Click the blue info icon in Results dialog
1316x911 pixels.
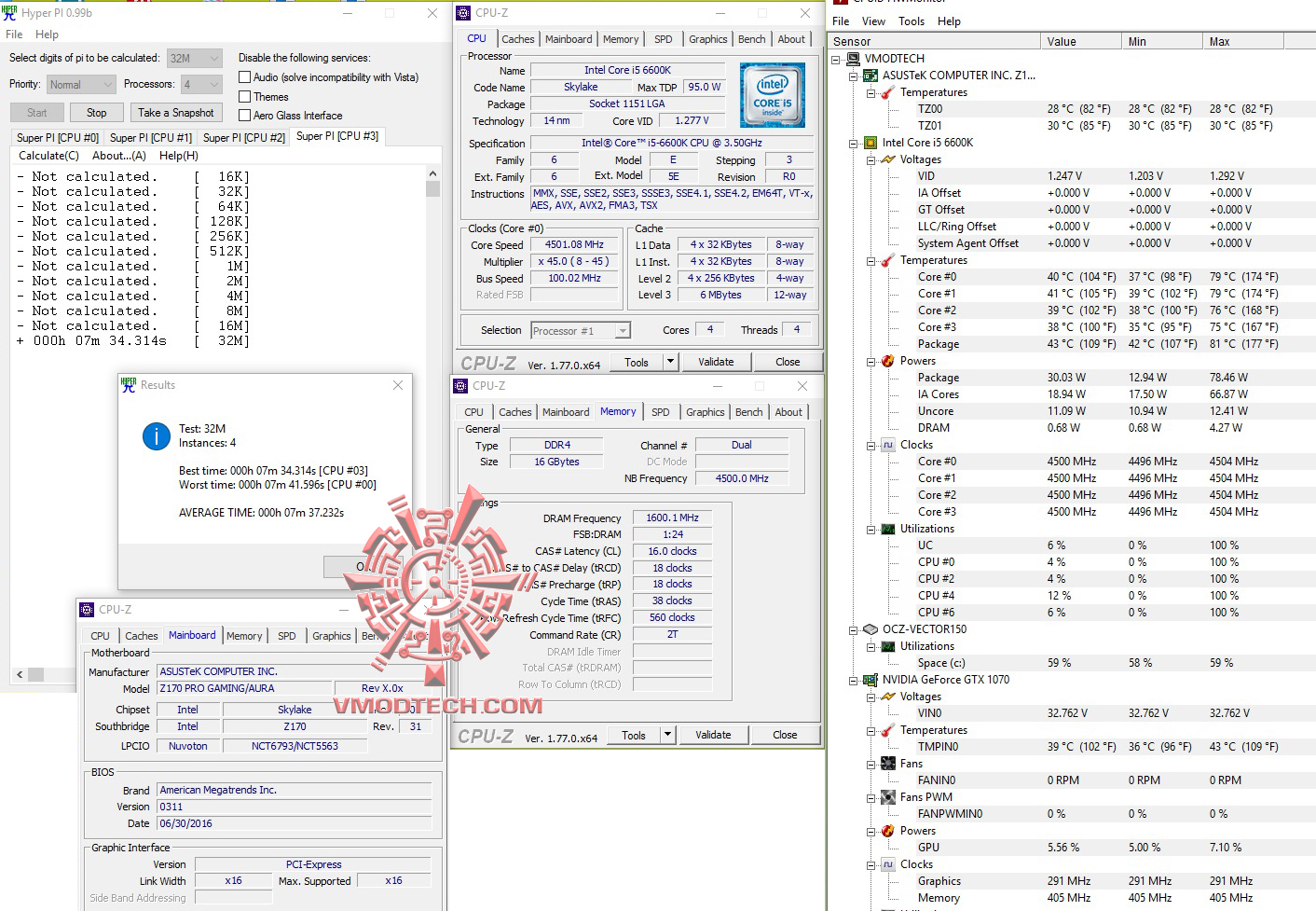[x=156, y=436]
